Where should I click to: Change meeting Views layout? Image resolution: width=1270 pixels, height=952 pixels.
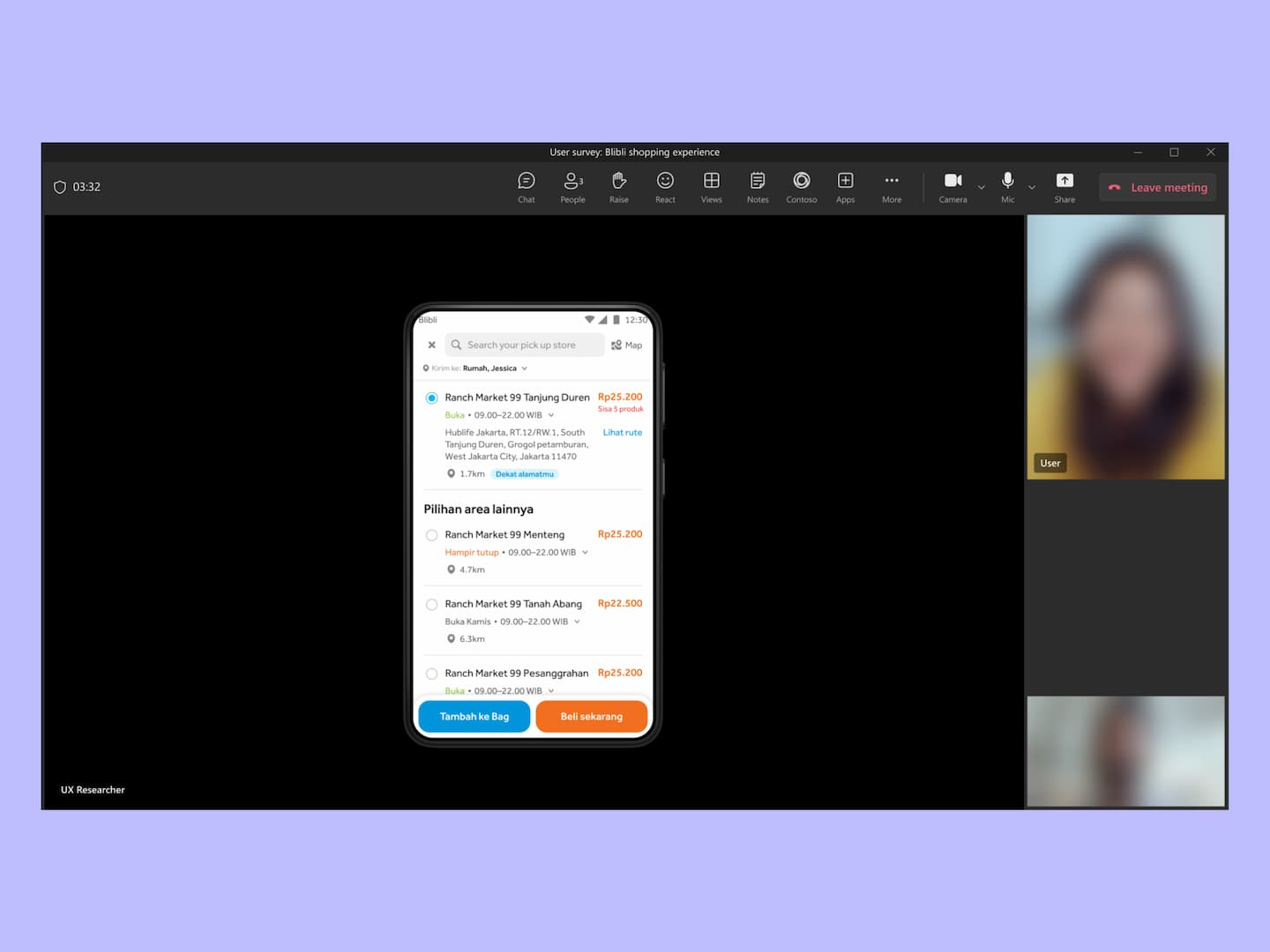tap(712, 187)
